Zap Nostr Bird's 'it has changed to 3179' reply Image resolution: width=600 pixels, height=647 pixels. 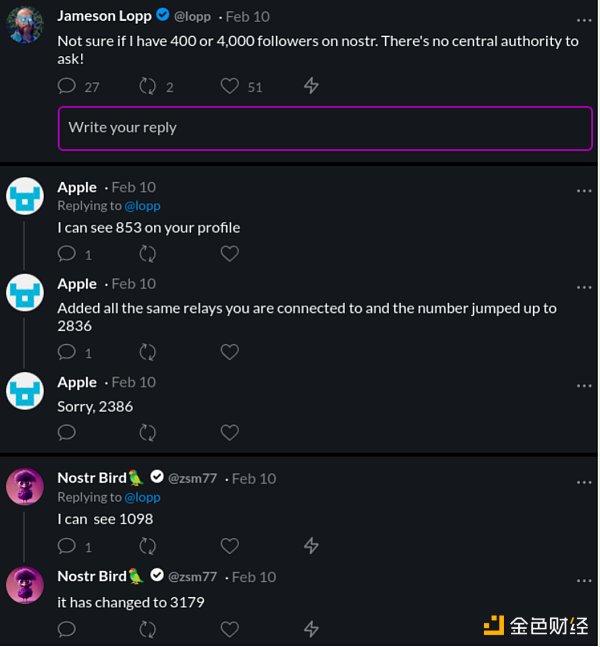(311, 629)
